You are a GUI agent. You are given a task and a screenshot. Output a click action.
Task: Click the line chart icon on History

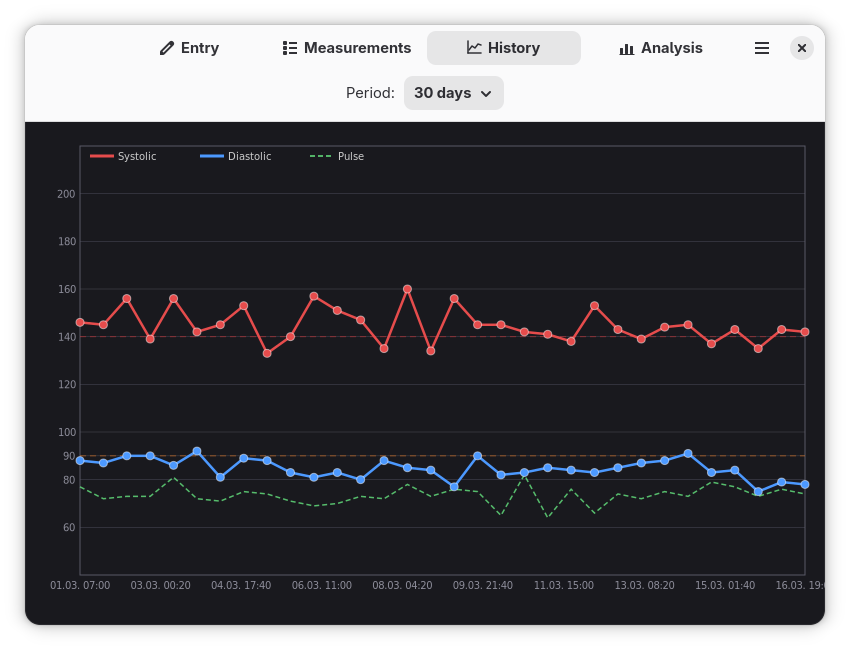click(x=474, y=48)
